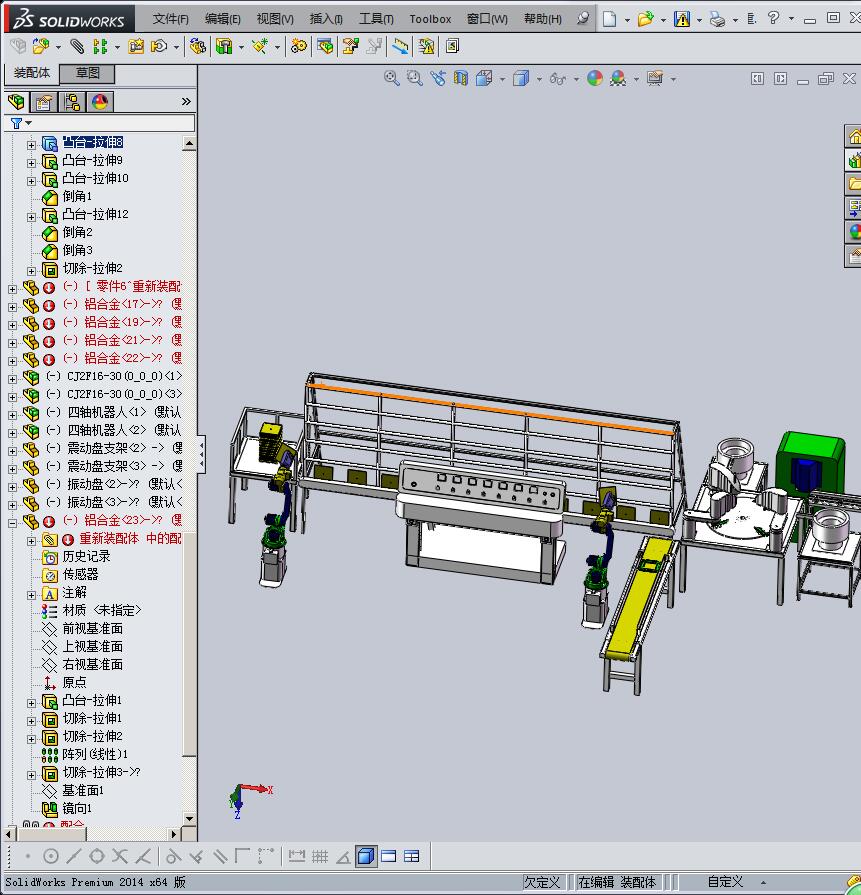Image resolution: width=861 pixels, height=895 pixels.
Task: Toggle the shaded display button in bottom toolbar
Action: pos(366,856)
